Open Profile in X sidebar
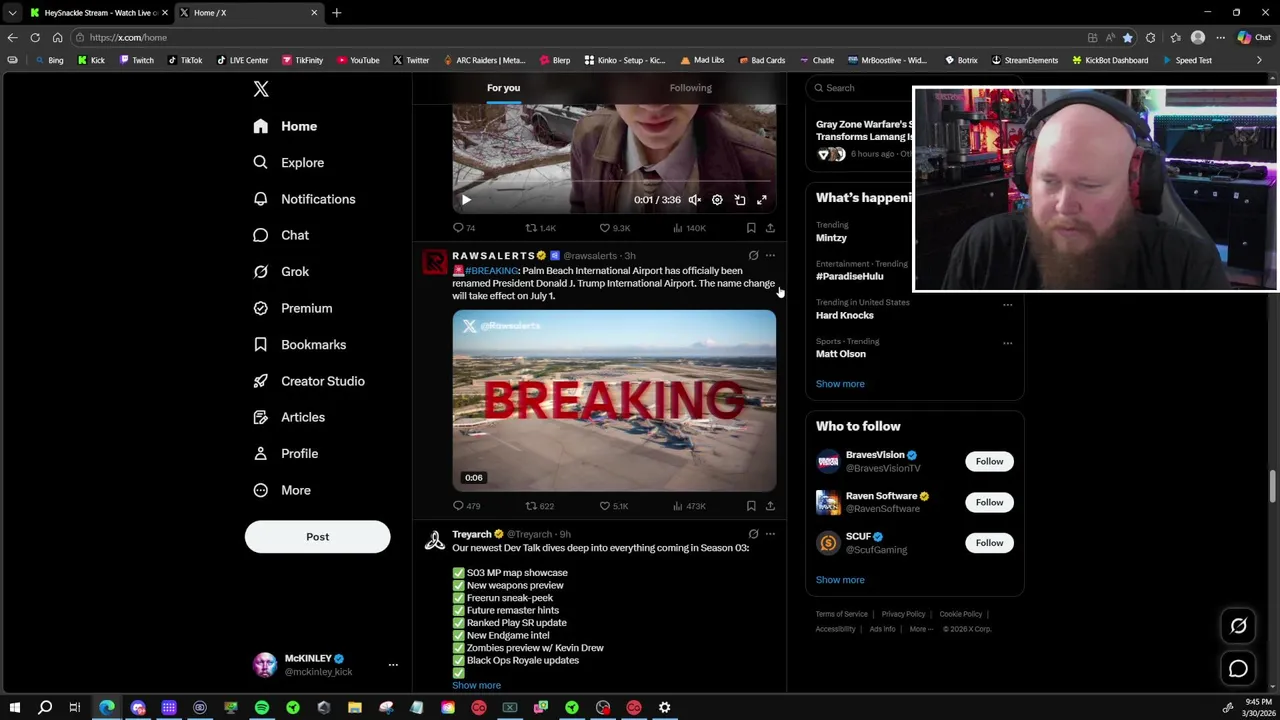The width and height of the screenshot is (1280, 720). [x=286, y=453]
